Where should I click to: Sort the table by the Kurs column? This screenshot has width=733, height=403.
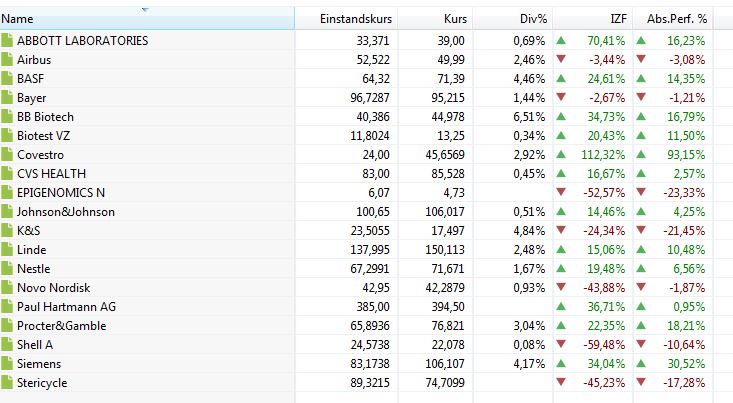454,19
